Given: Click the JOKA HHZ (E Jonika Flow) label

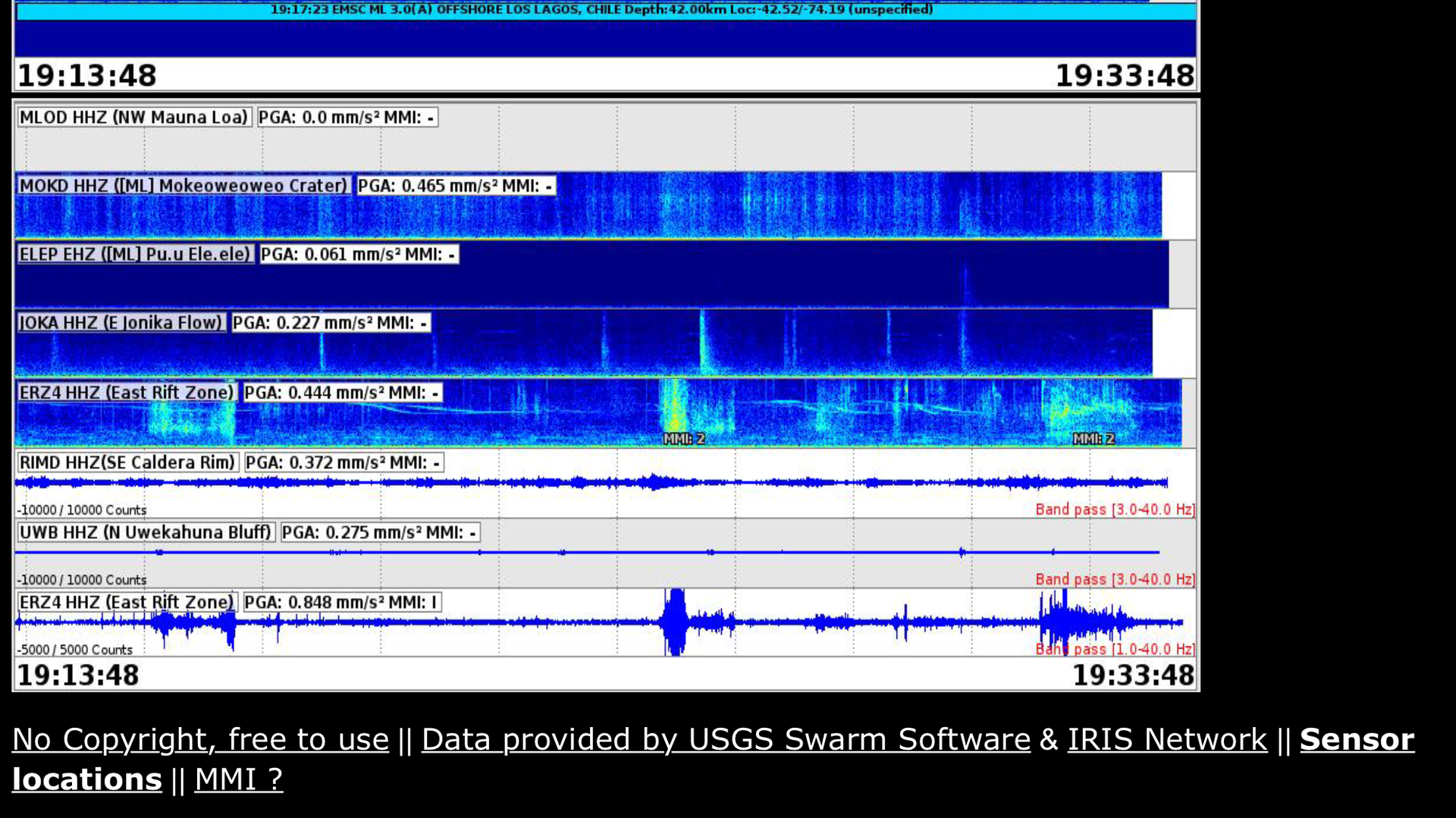Looking at the screenshot, I should pyautogui.click(x=121, y=323).
